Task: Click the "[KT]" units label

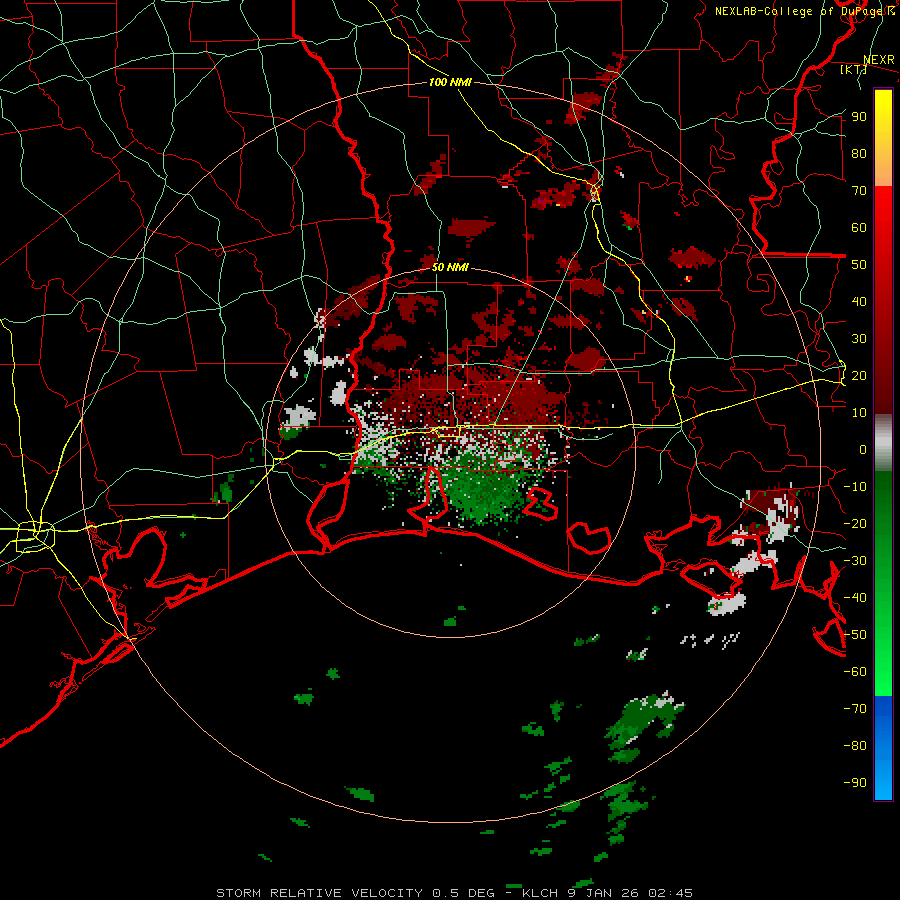Action: pos(853,69)
